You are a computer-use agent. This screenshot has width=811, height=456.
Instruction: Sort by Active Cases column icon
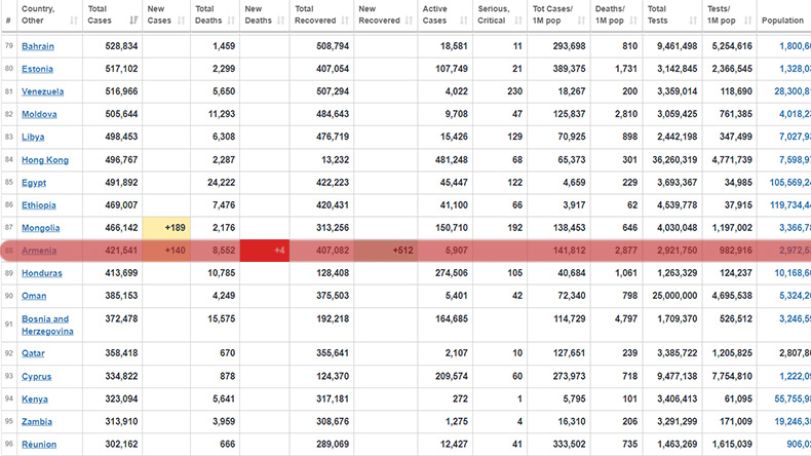463,21
